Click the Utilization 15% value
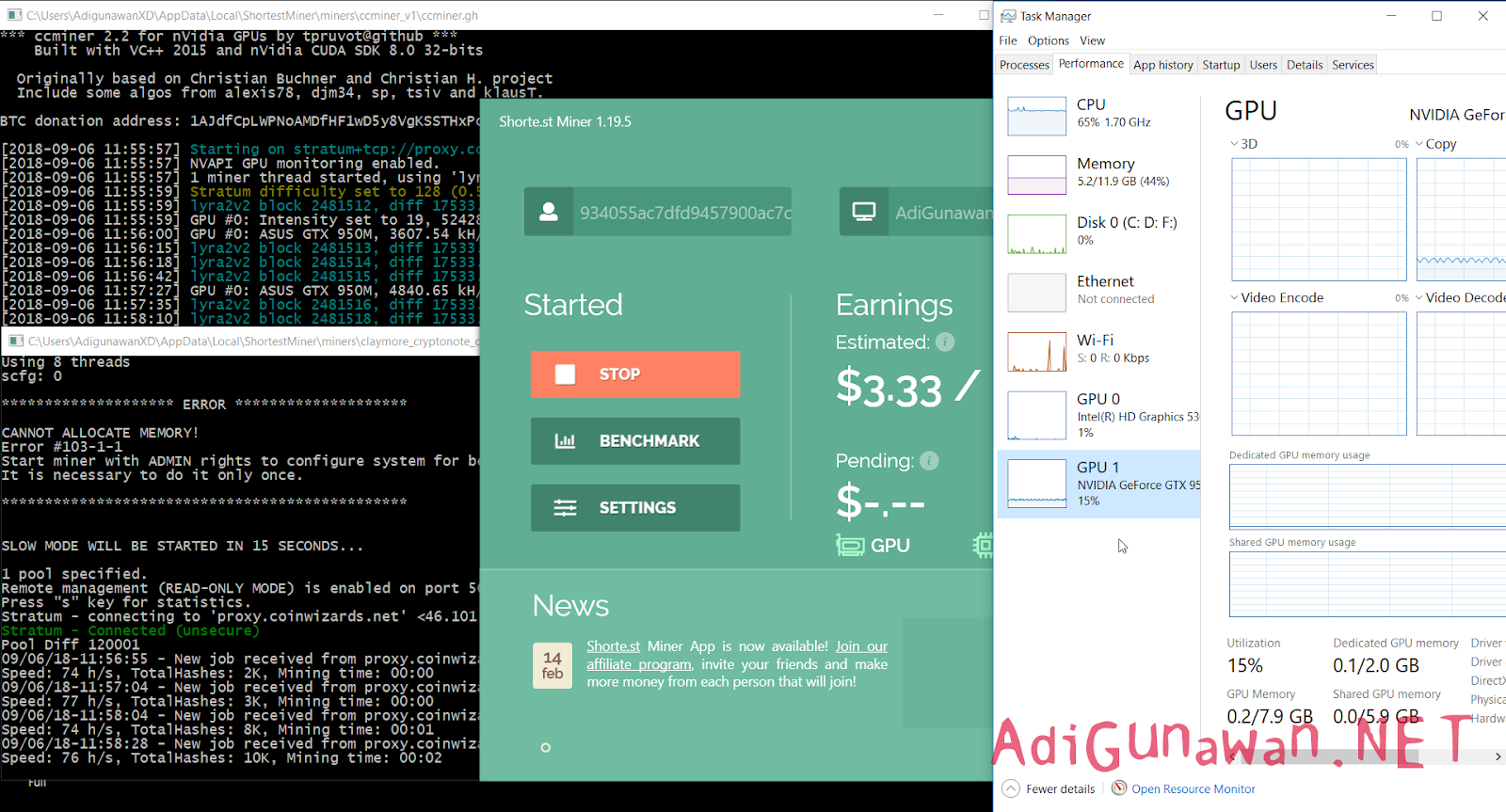Screen dimensions: 1506x812 1244,665
